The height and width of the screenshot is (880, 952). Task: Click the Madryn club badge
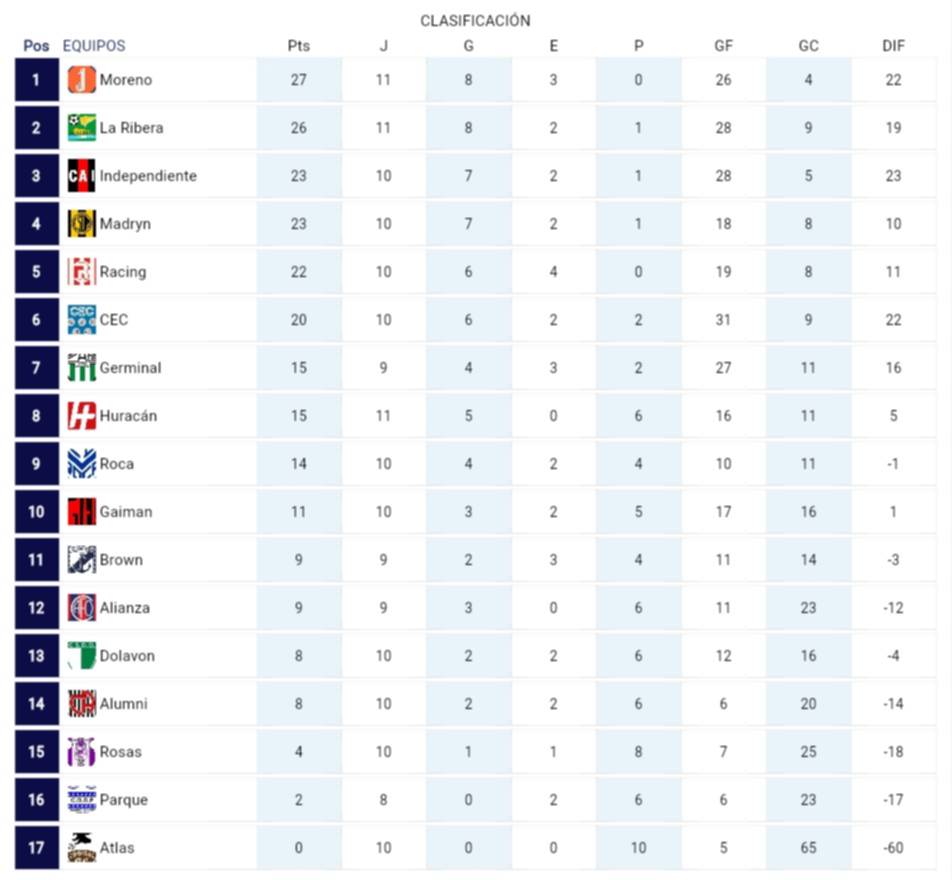click(81, 224)
